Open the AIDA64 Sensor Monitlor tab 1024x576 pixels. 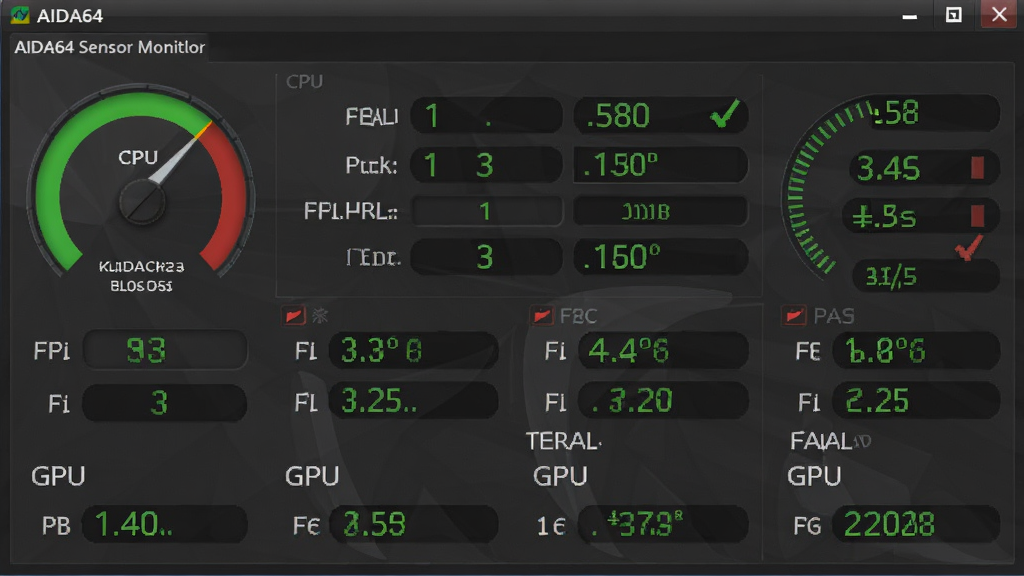tap(110, 47)
